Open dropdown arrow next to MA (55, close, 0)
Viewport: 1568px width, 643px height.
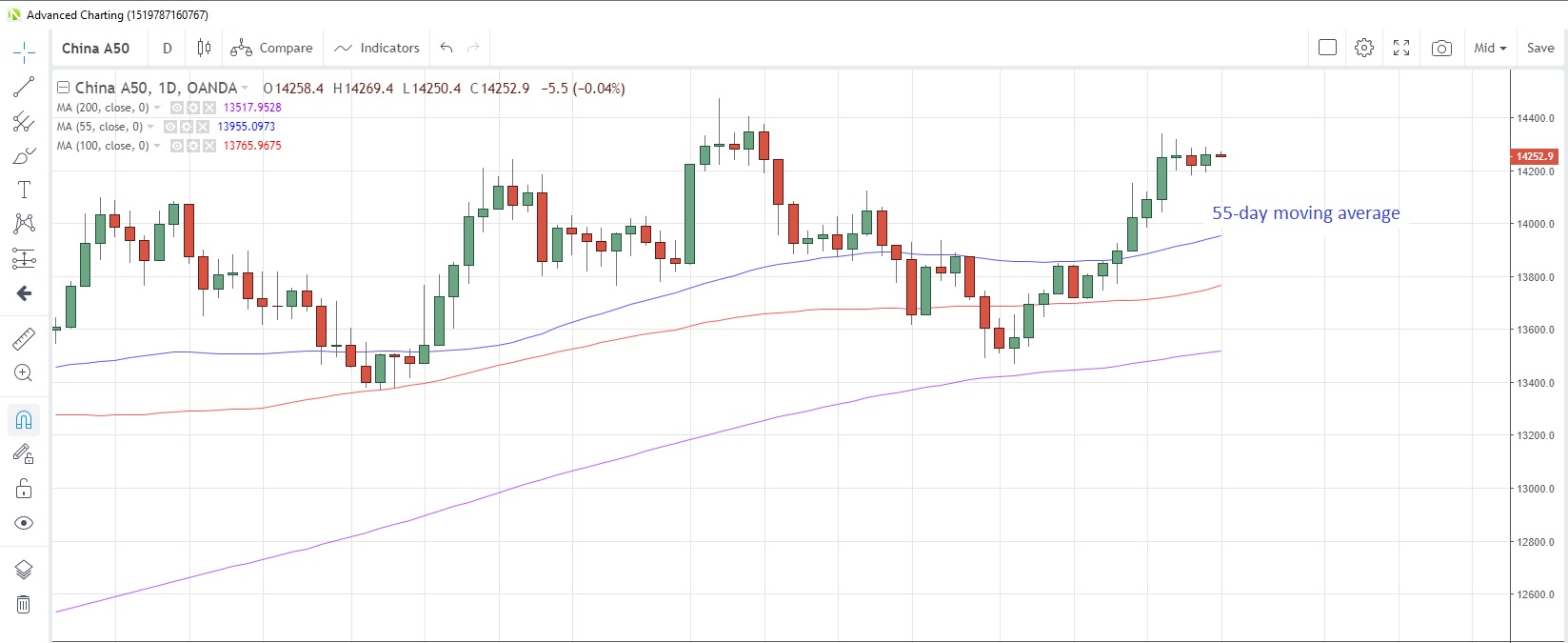(x=150, y=127)
